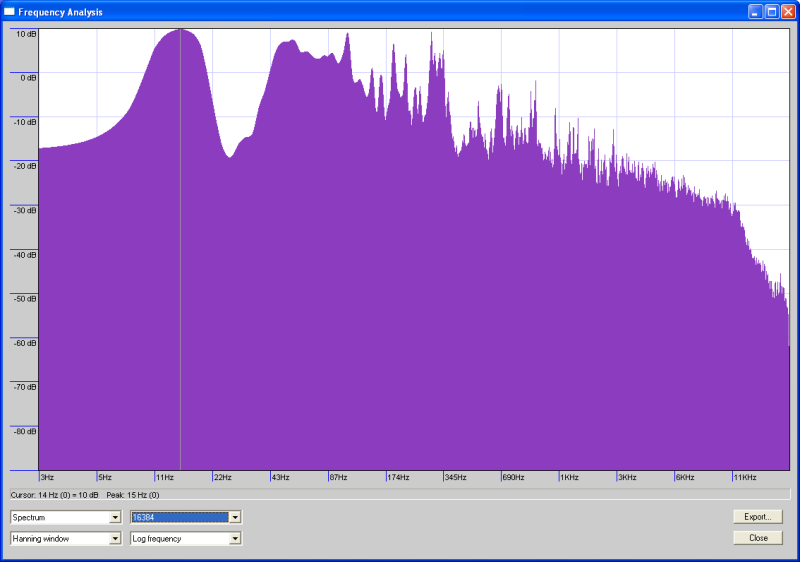This screenshot has height=562, width=800.
Task: Click the Cursor and Peak status text
Action: [85, 494]
